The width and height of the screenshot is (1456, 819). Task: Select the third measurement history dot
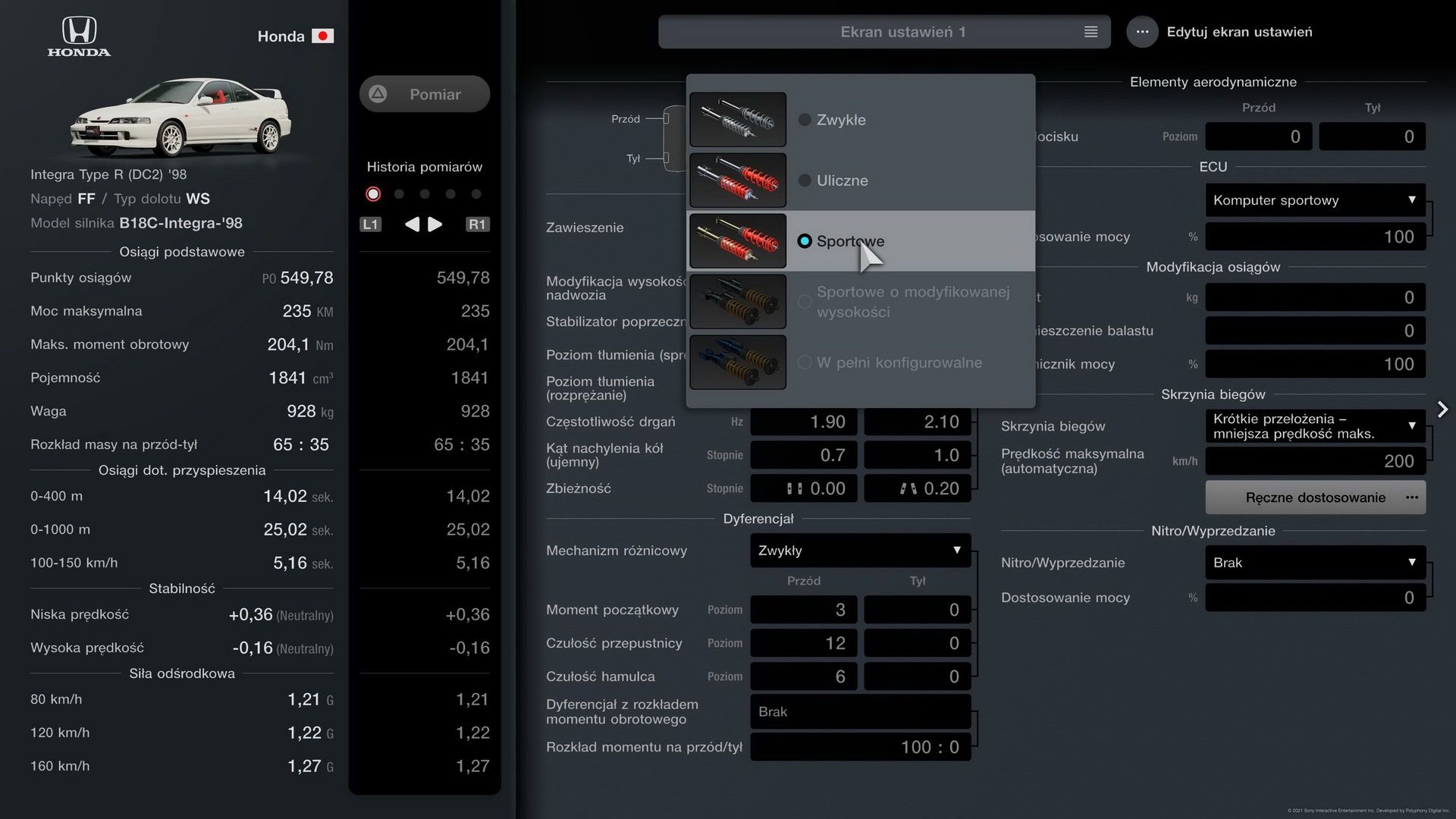pyautogui.click(x=425, y=194)
